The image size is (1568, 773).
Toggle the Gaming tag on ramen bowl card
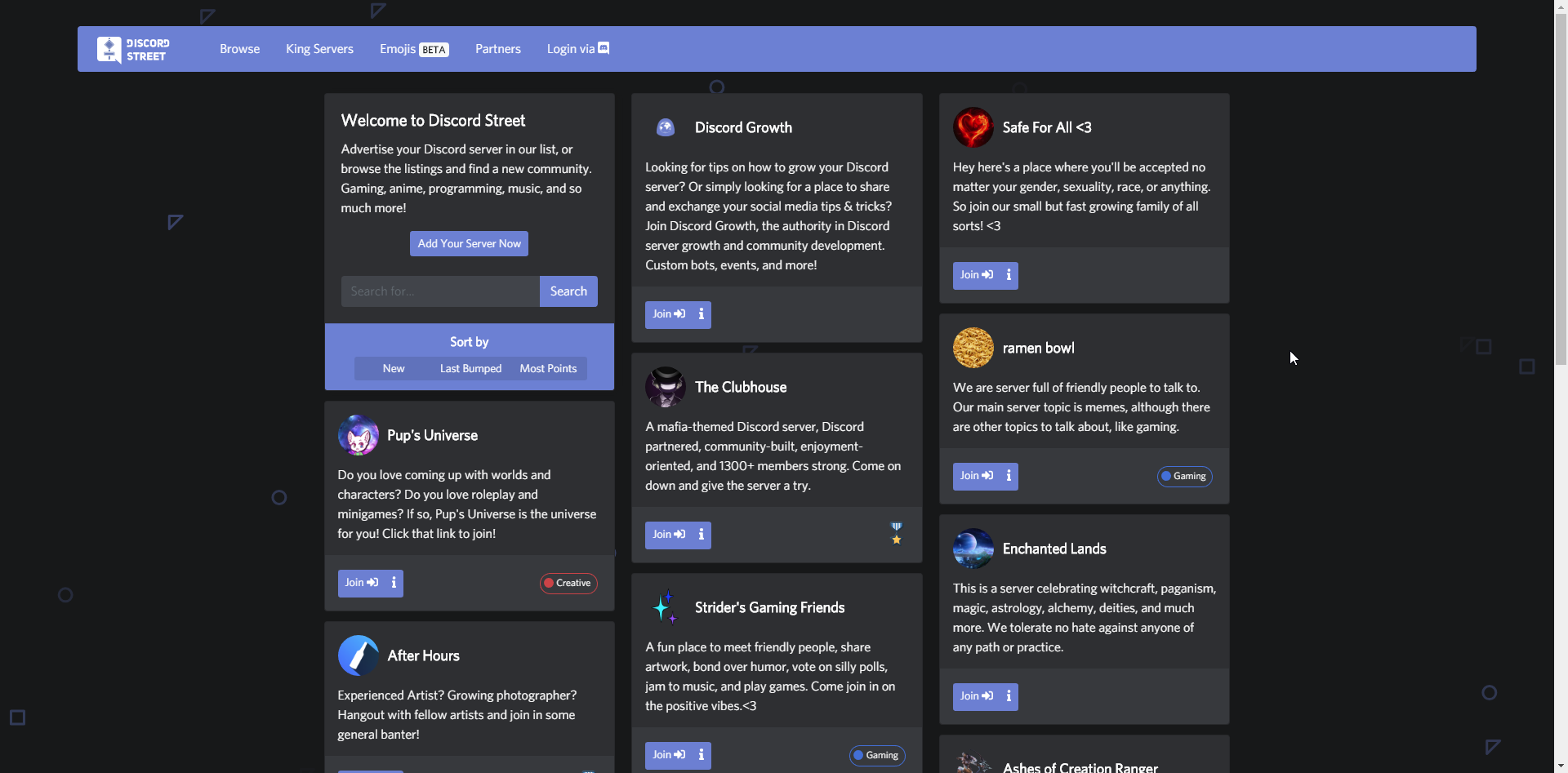click(x=1184, y=476)
